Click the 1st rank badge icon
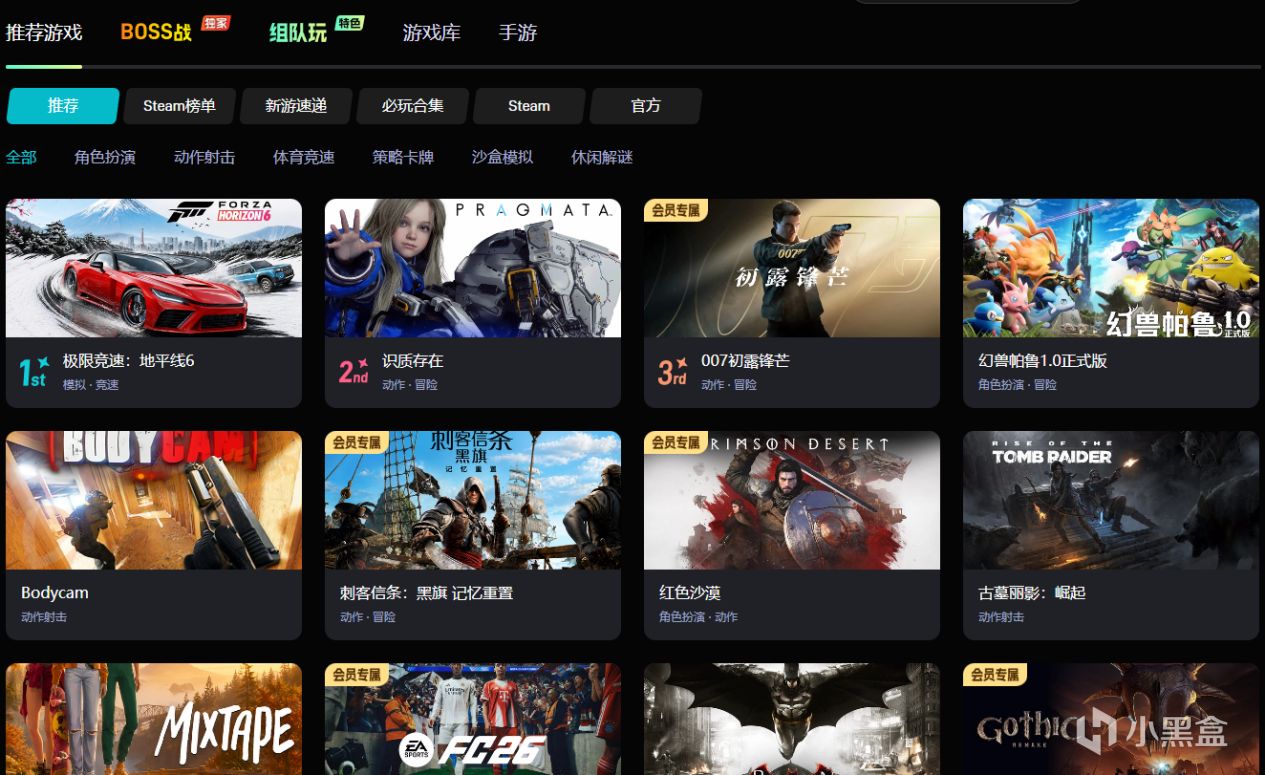The height and width of the screenshot is (775, 1265). click(x=34, y=372)
